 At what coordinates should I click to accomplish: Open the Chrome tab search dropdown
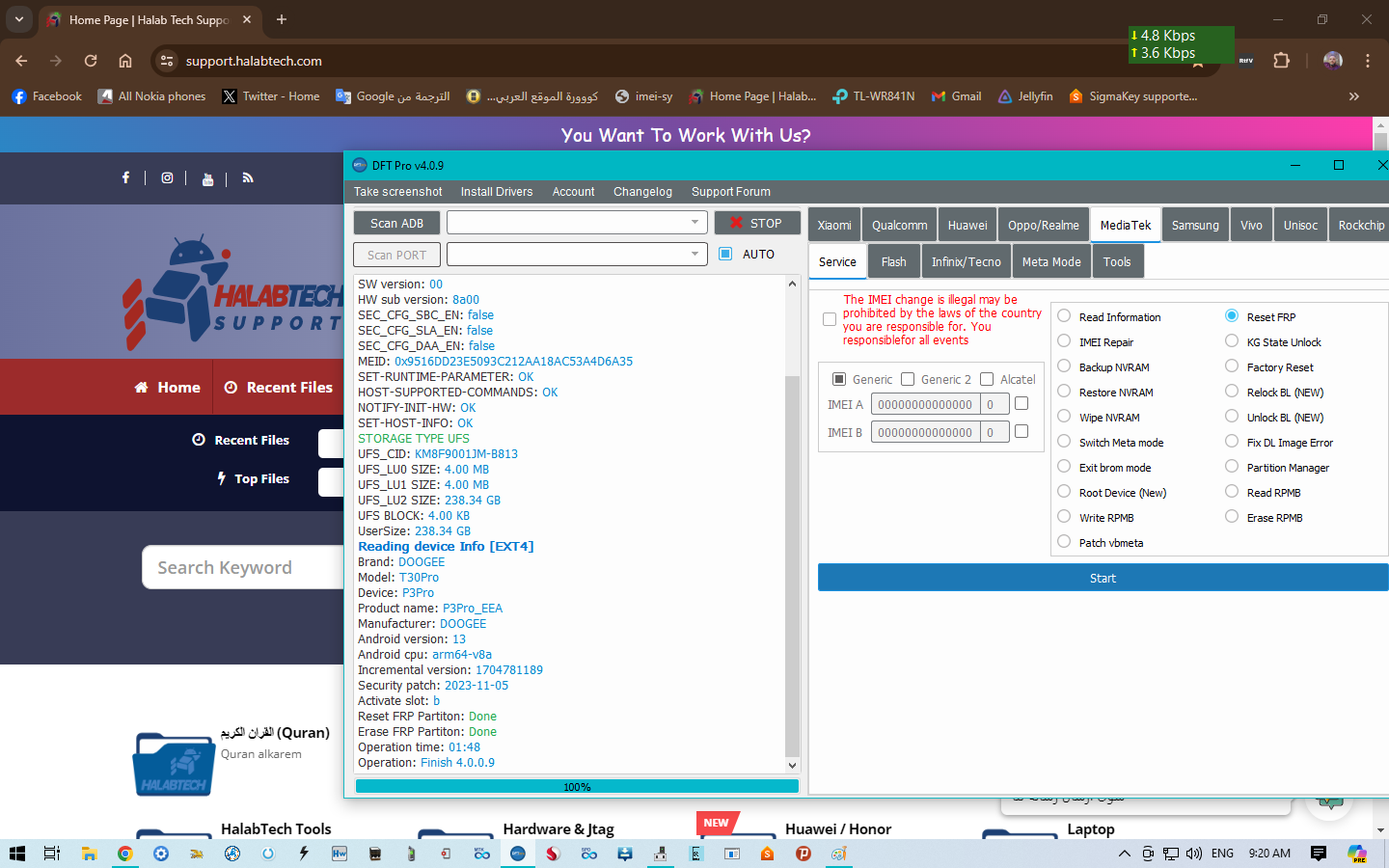pyautogui.click(x=18, y=19)
